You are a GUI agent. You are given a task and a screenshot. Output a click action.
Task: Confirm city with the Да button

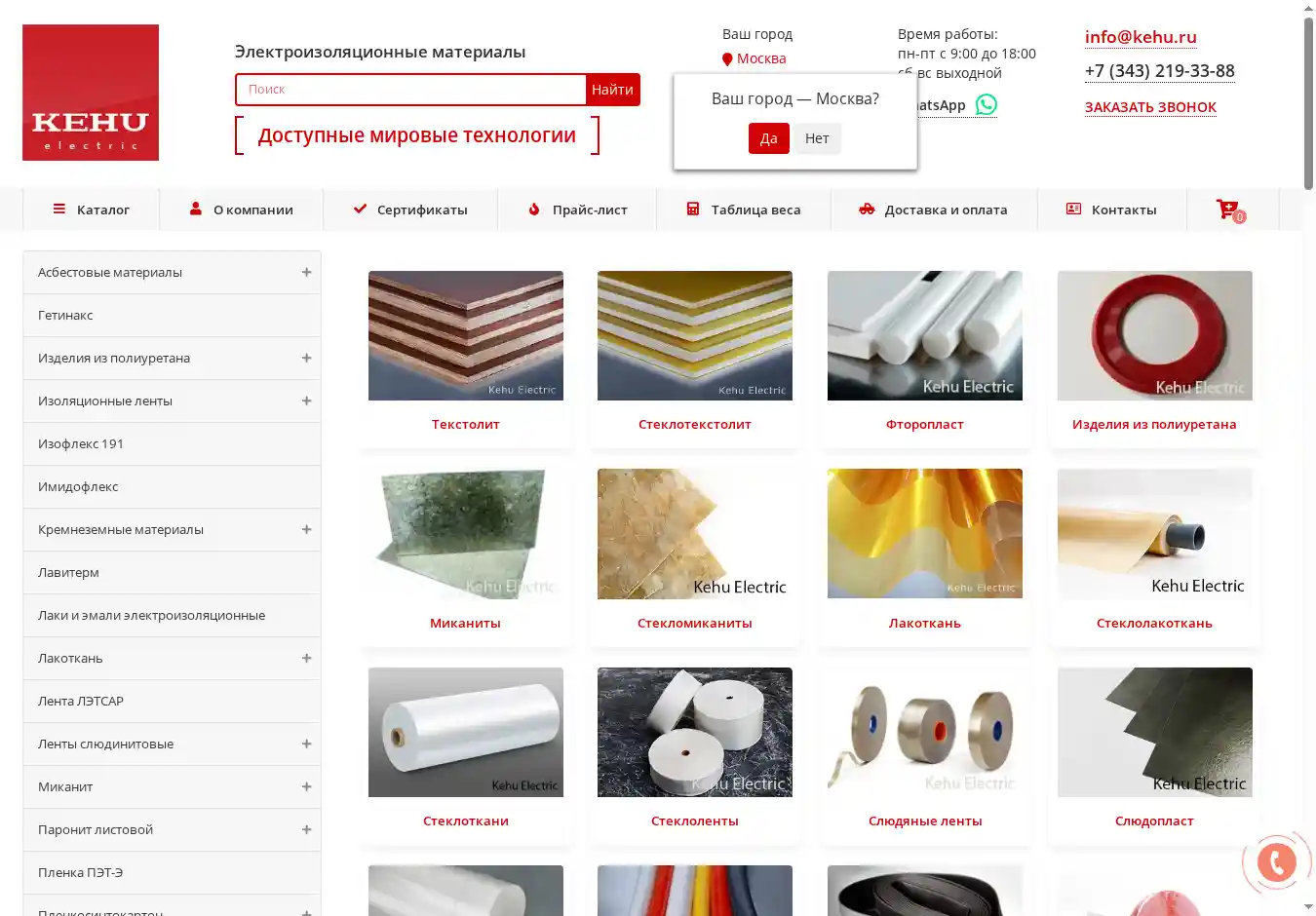(x=768, y=138)
